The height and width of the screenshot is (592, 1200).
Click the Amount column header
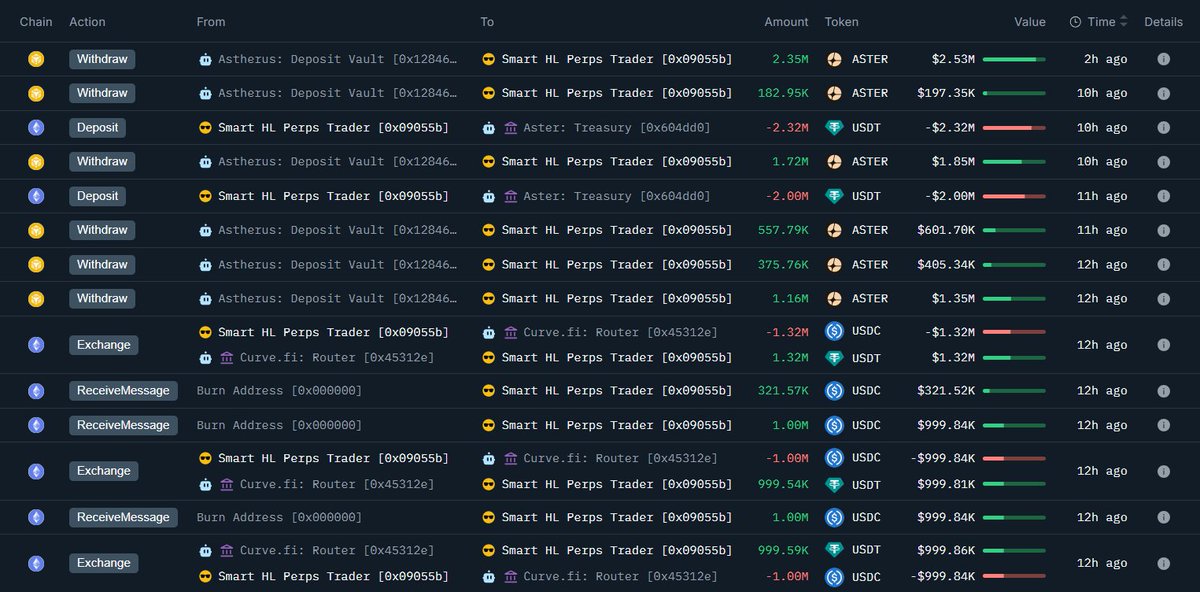coord(786,21)
